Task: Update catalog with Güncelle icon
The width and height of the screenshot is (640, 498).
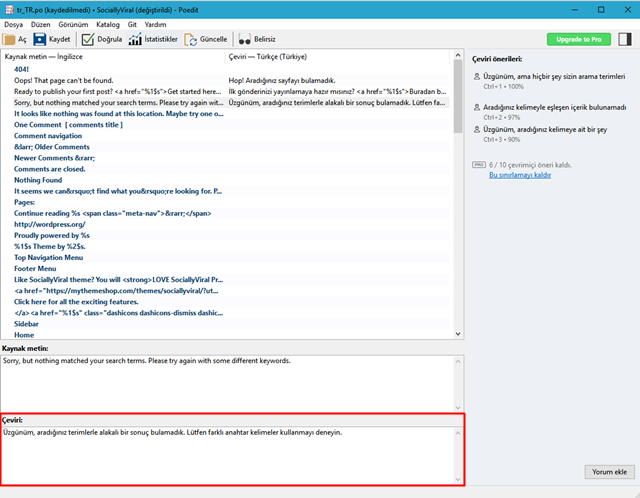Action: (191, 40)
